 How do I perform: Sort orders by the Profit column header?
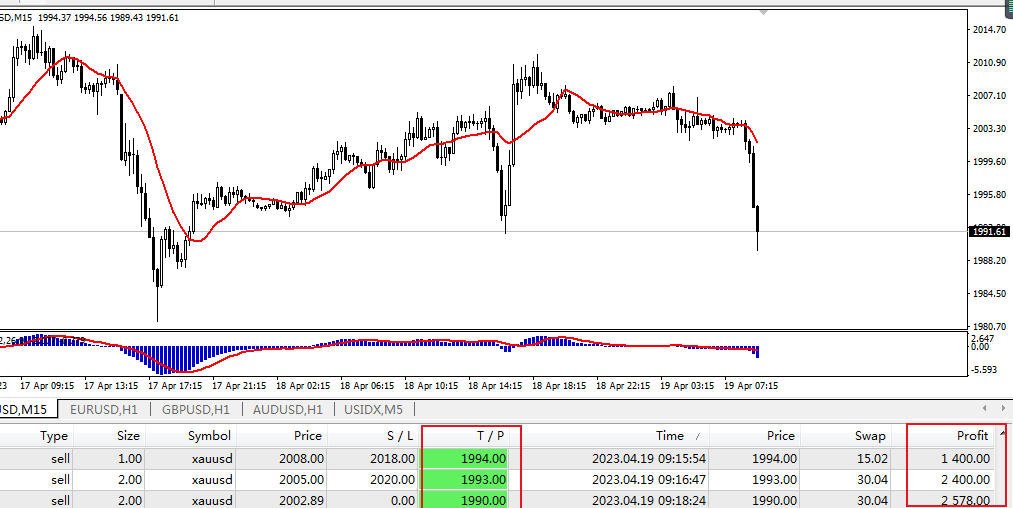click(972, 436)
